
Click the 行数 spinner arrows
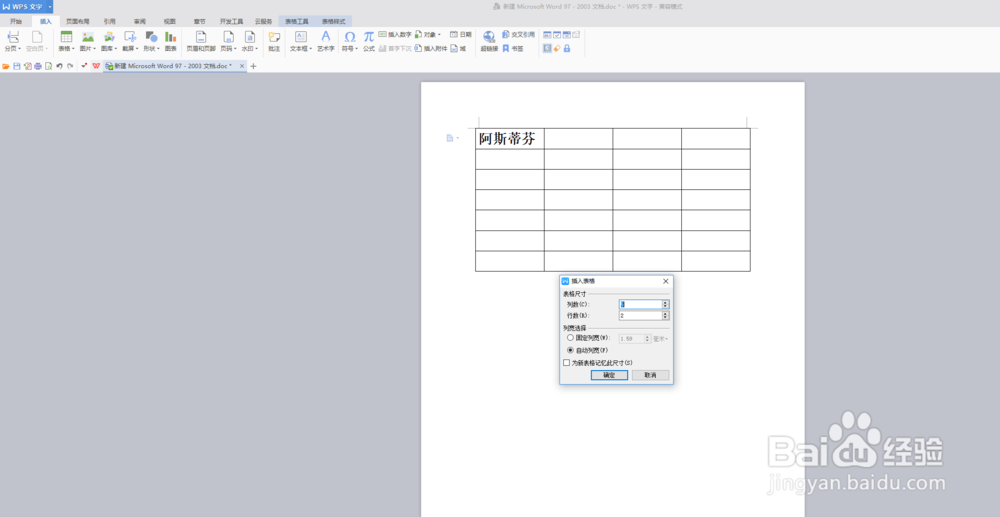click(666, 316)
